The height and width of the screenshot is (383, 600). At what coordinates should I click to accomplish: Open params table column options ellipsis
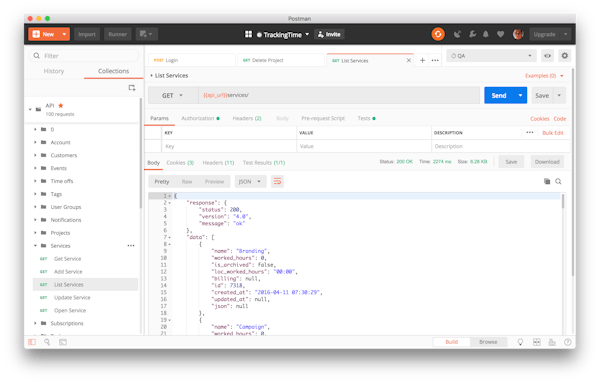[x=530, y=132]
